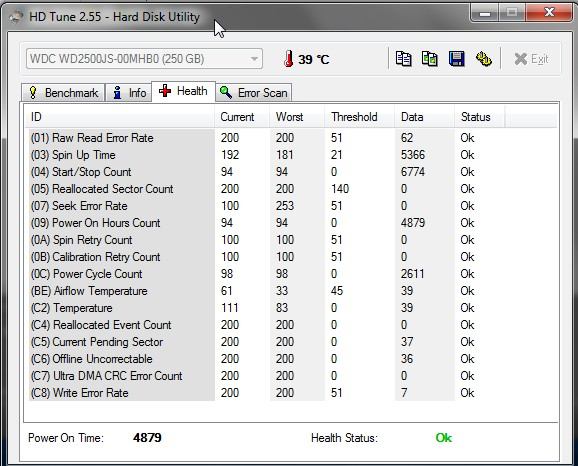The height and width of the screenshot is (466, 578).
Task: Click the Exit button
Action: click(x=531, y=59)
